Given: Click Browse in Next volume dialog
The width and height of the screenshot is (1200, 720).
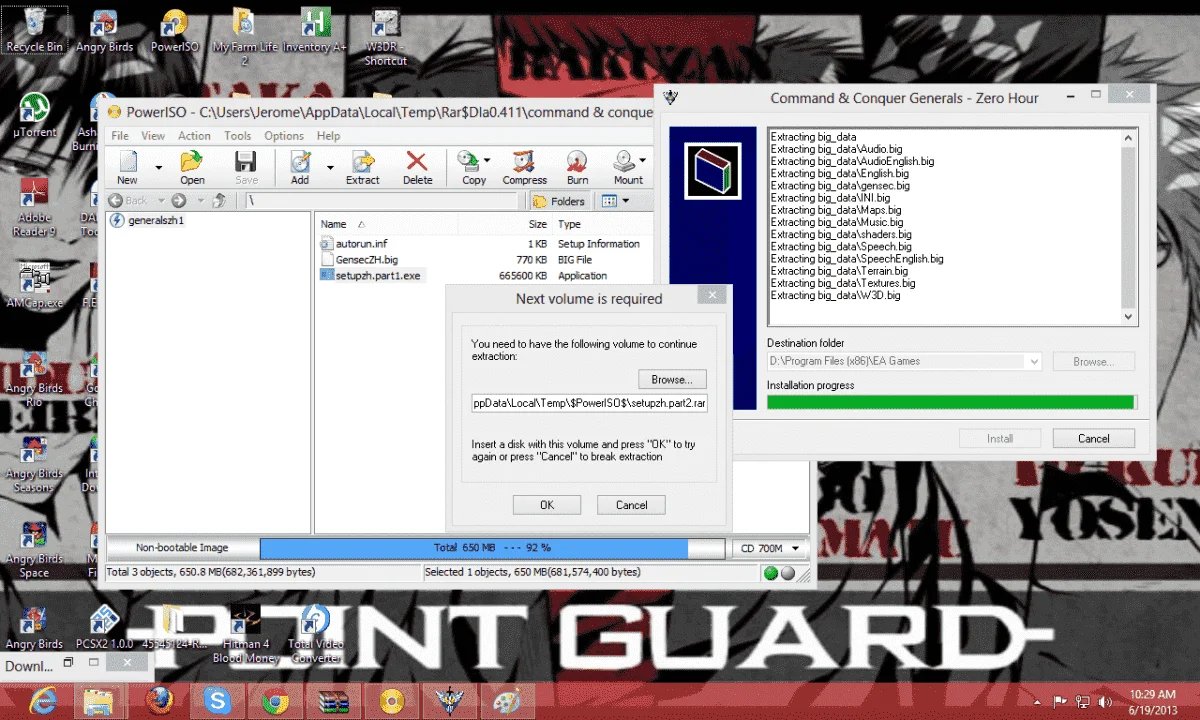Looking at the screenshot, I should tap(672, 380).
